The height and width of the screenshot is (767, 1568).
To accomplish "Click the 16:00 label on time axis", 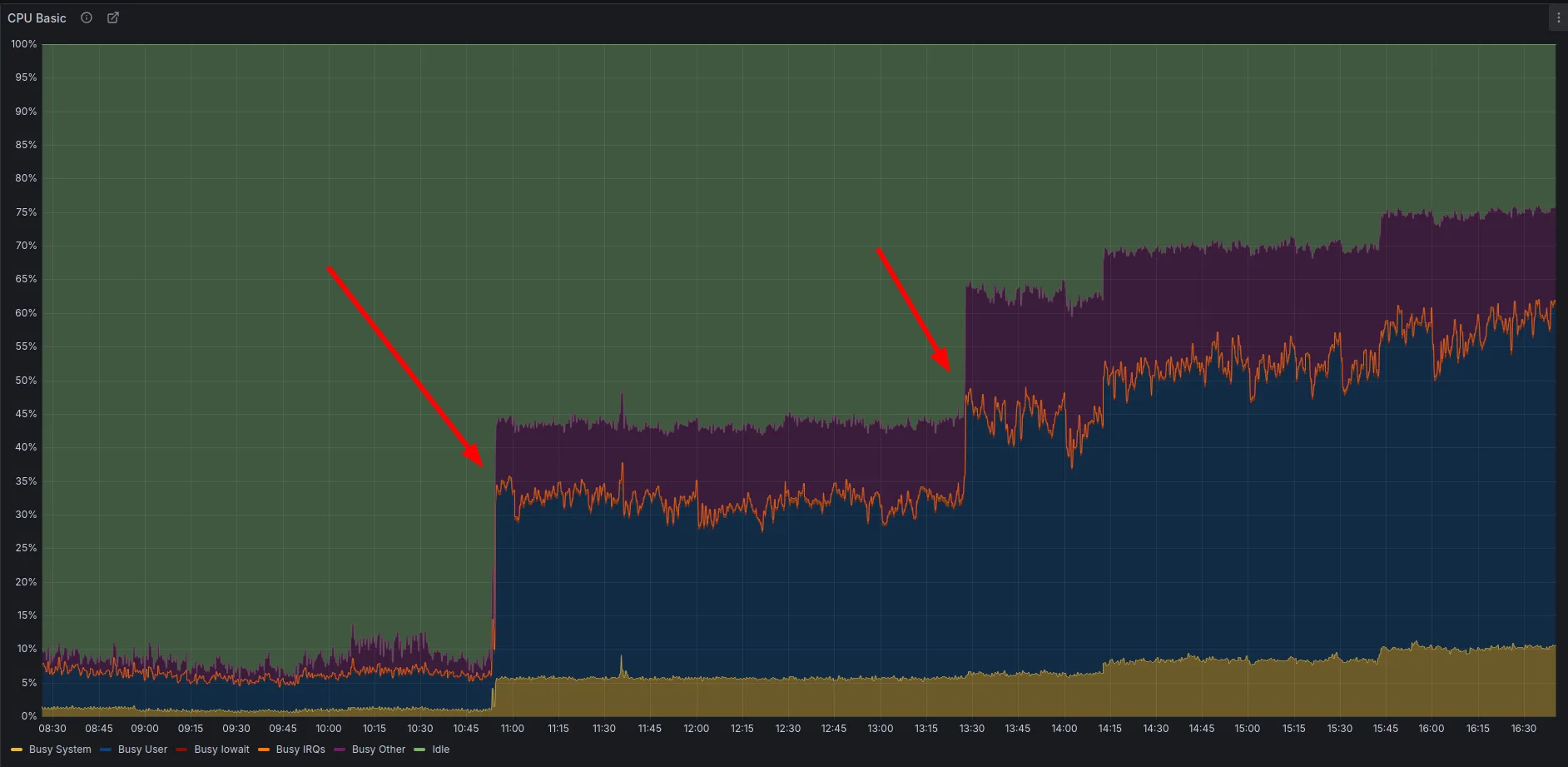I will pyautogui.click(x=1431, y=729).
